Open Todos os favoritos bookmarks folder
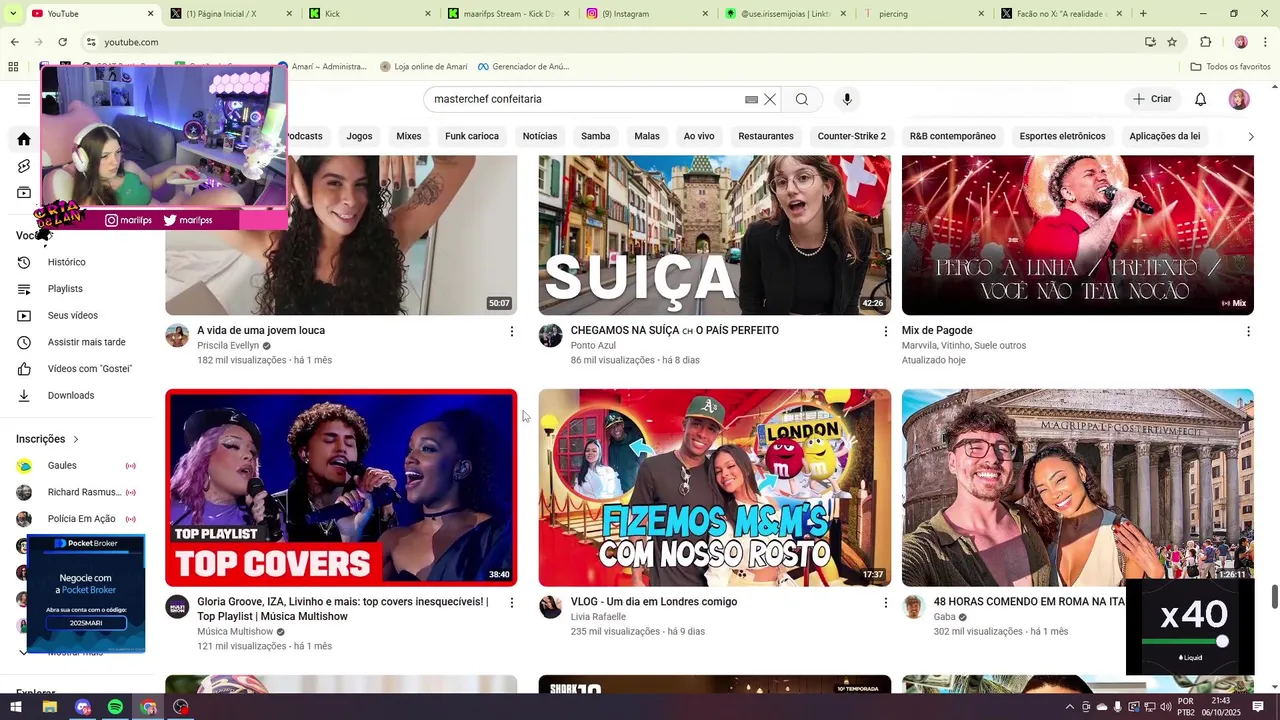 (x=1230, y=67)
